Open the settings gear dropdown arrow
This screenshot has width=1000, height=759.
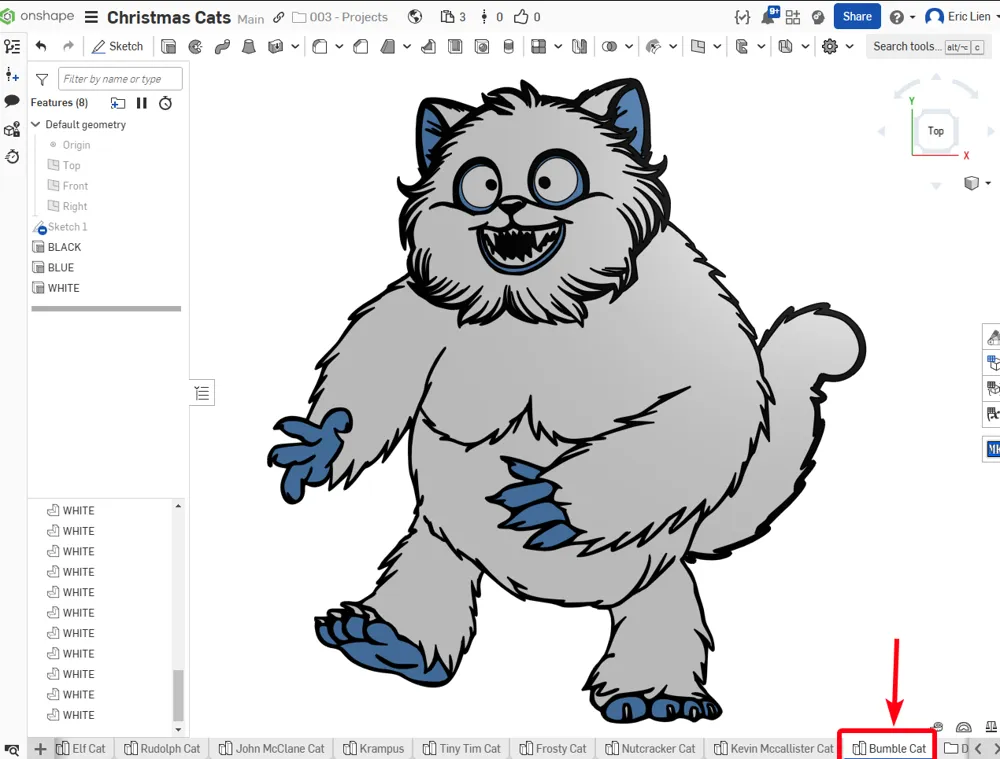[x=849, y=47]
